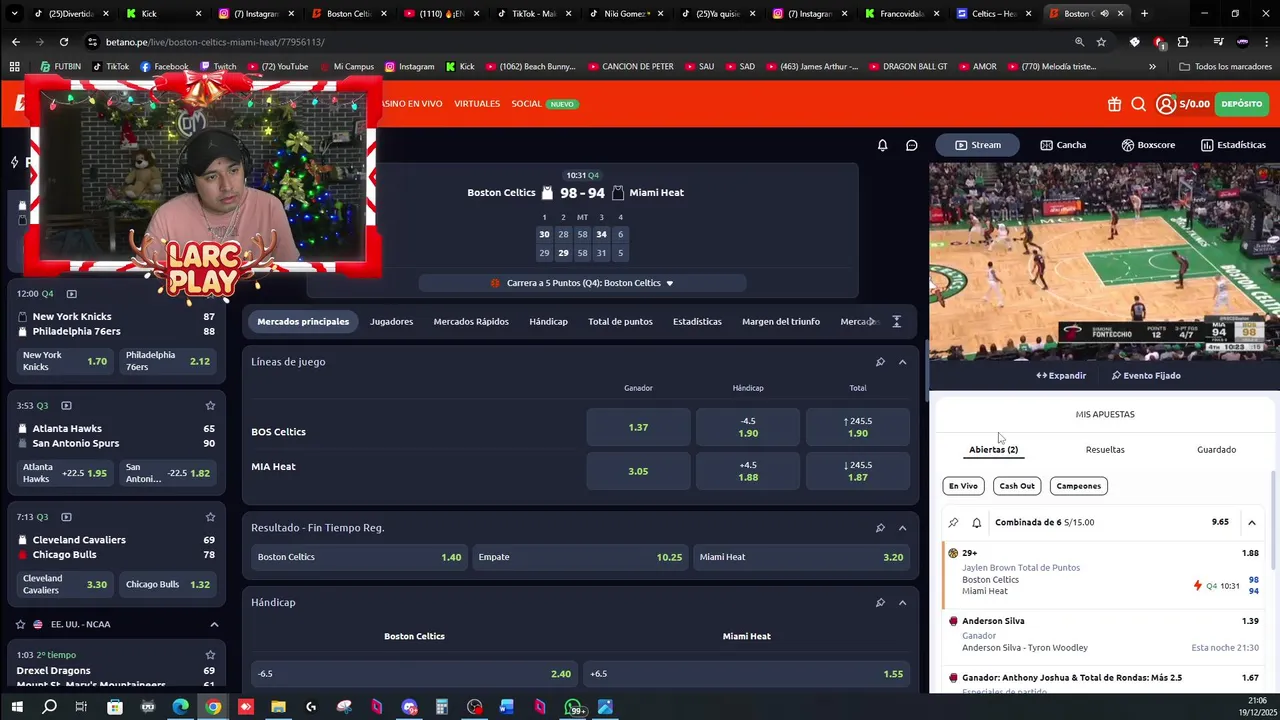Open File Explorer from the taskbar
The height and width of the screenshot is (720, 1280).
[x=278, y=707]
